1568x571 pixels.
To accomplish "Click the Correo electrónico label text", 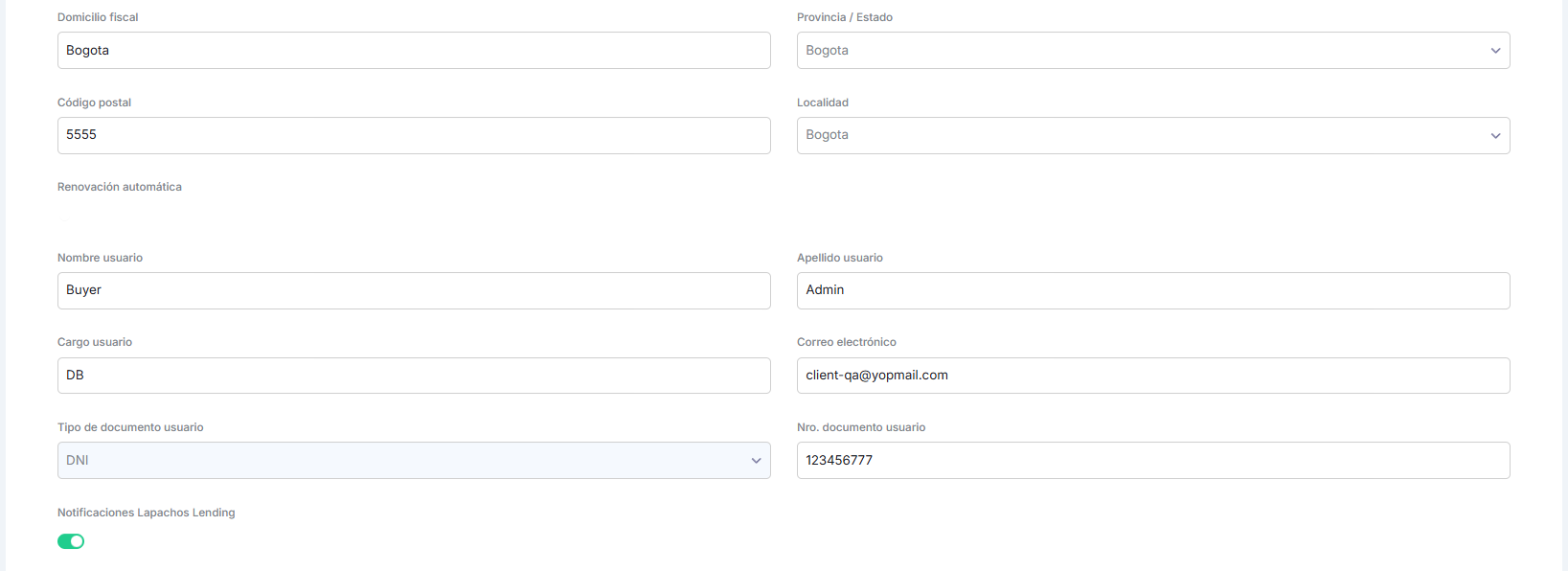I will (847, 342).
